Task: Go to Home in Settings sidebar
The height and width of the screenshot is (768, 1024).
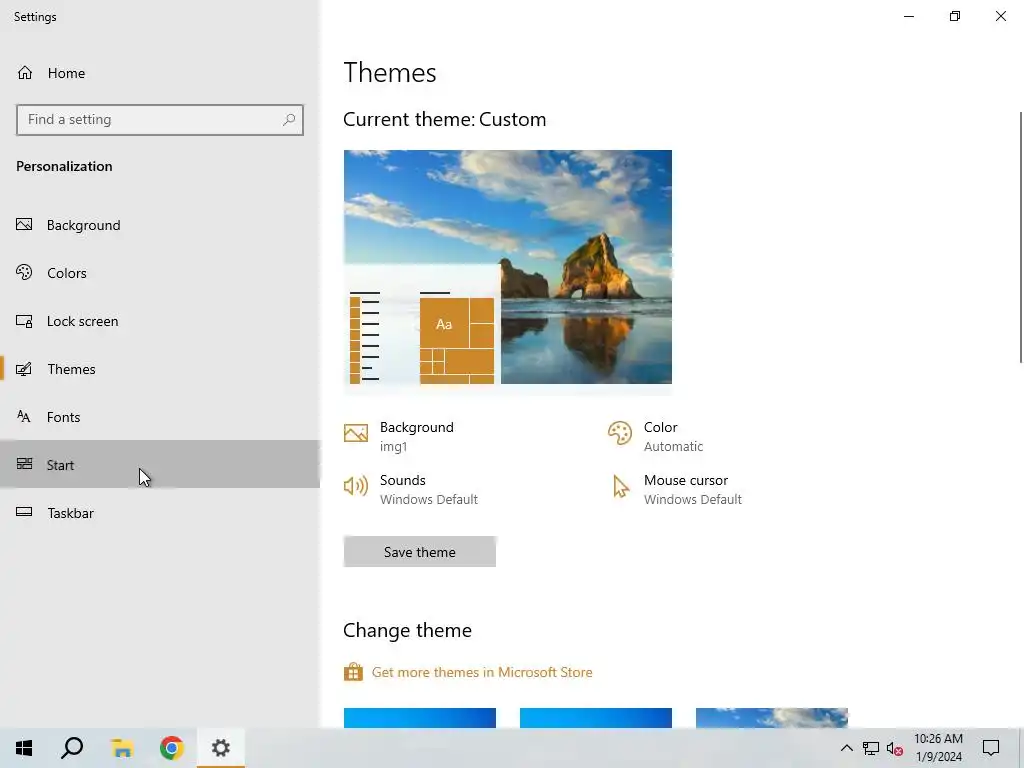Action: [160, 73]
